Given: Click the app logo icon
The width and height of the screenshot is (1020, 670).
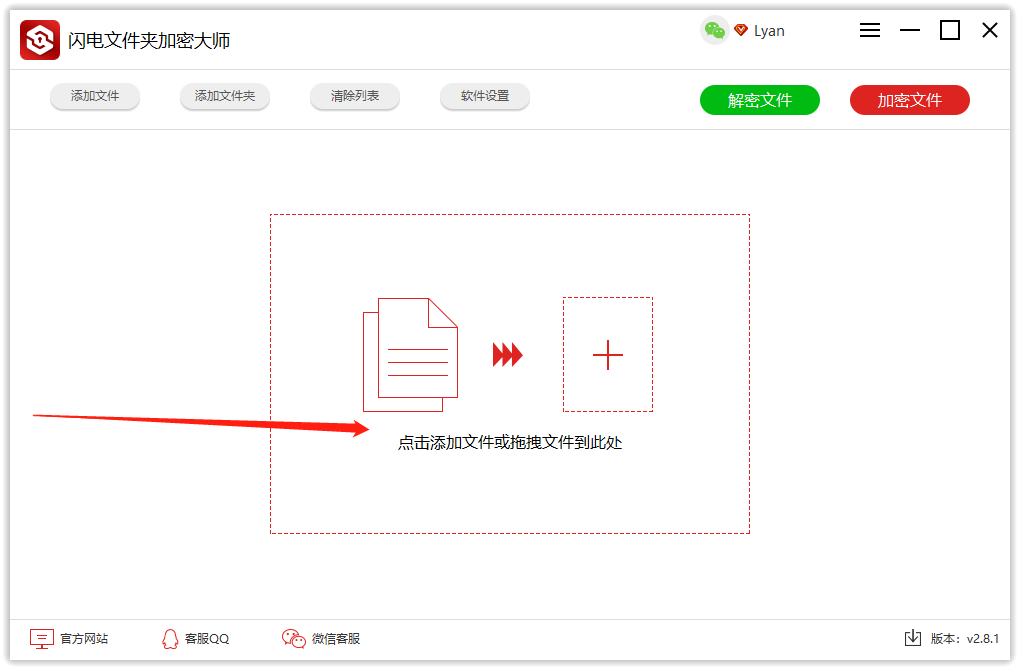Looking at the screenshot, I should click(x=40, y=40).
